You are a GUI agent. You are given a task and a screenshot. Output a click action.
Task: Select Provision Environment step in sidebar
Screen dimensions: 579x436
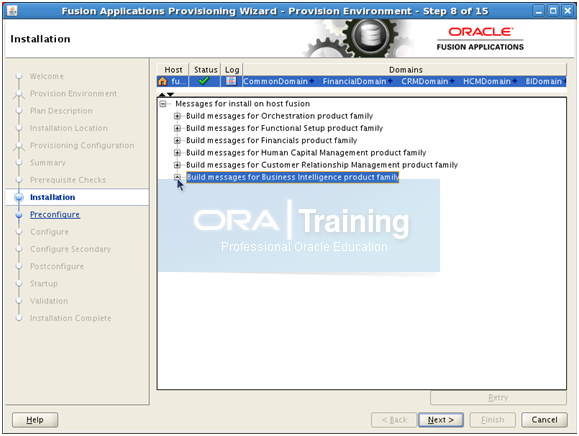pos(73,94)
